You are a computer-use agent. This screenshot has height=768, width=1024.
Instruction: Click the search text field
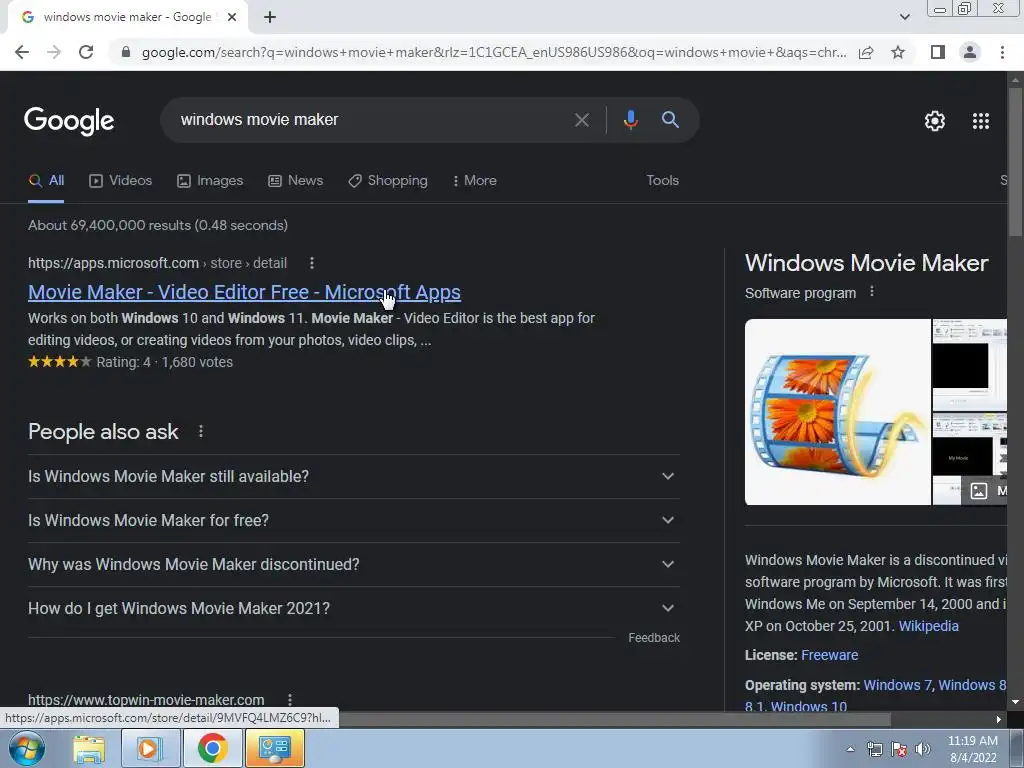click(x=372, y=120)
